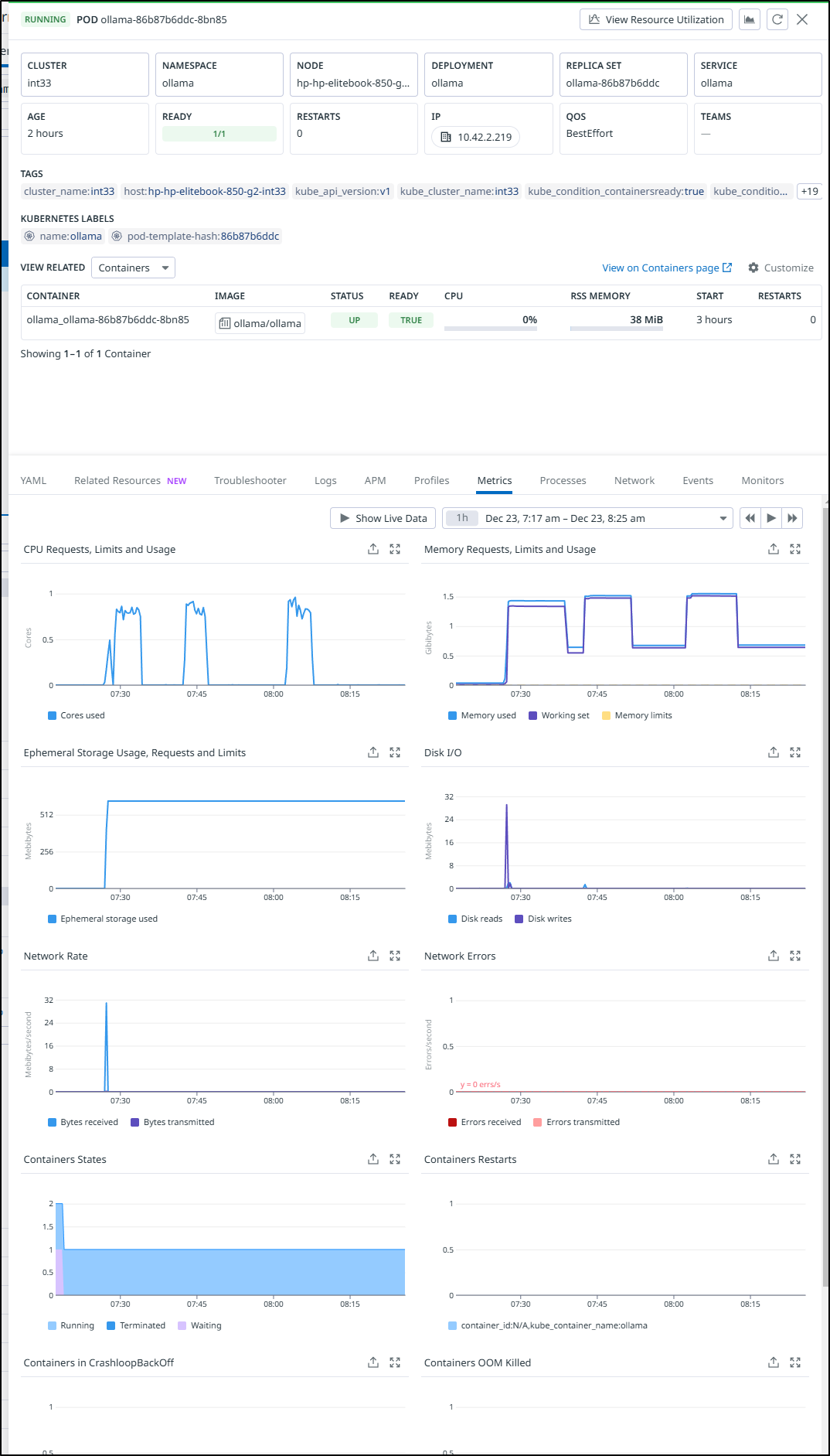This screenshot has height=1456, width=830.
Task: Export the Network Rate graph
Action: [x=373, y=956]
